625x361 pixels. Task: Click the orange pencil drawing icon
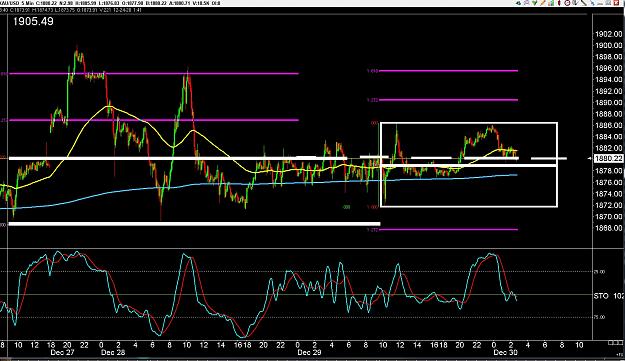click(543, 3)
